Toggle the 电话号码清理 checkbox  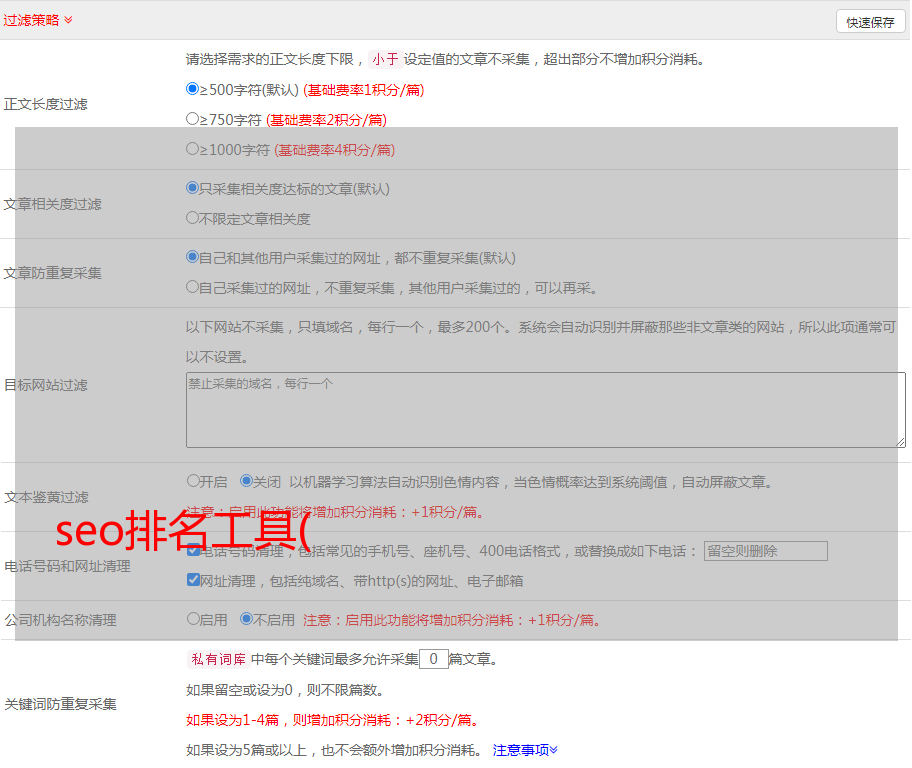(x=194, y=550)
